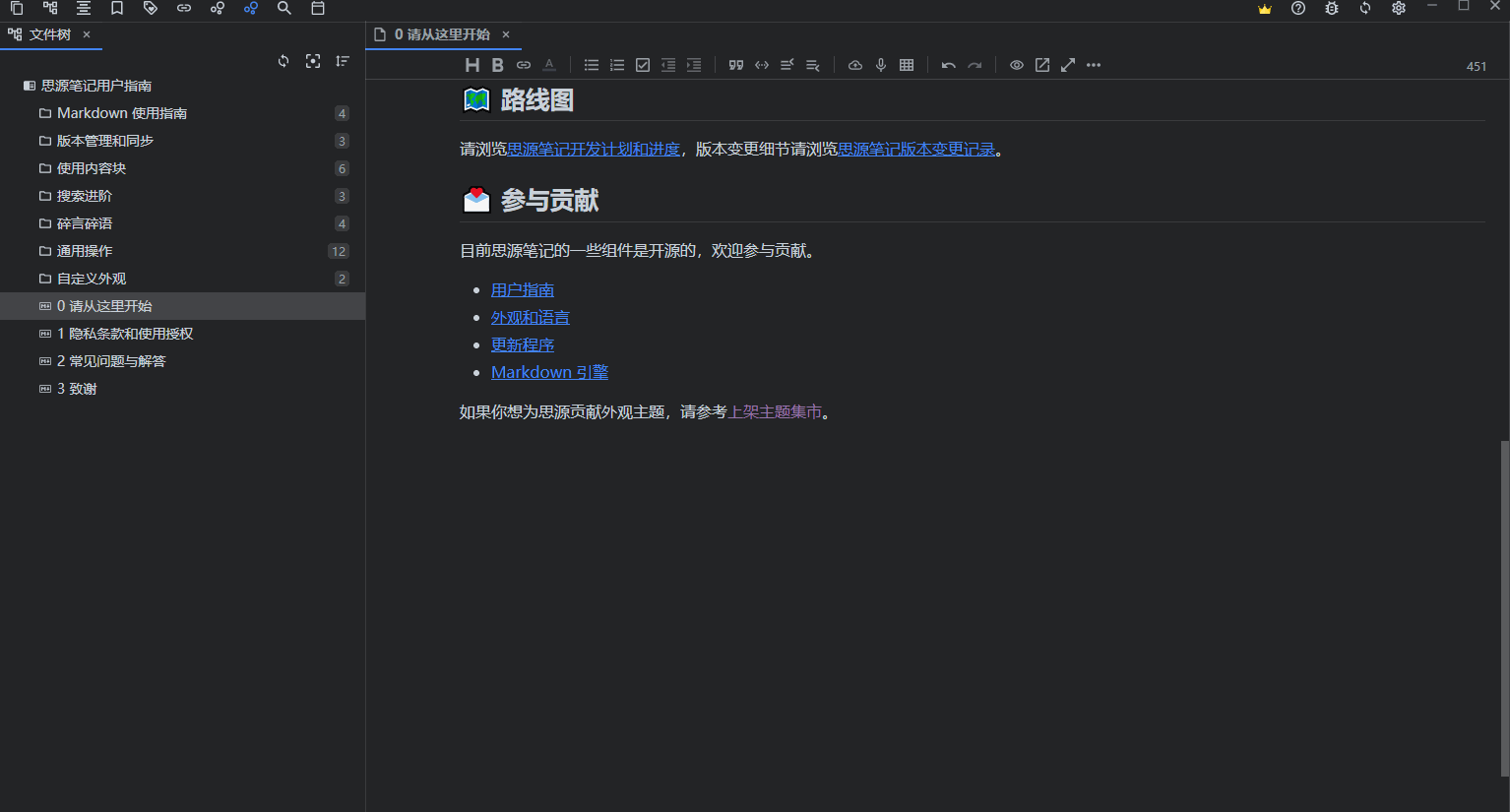1510x812 pixels.
Task: Open the daily note calendar icon
Action: [x=317, y=9]
